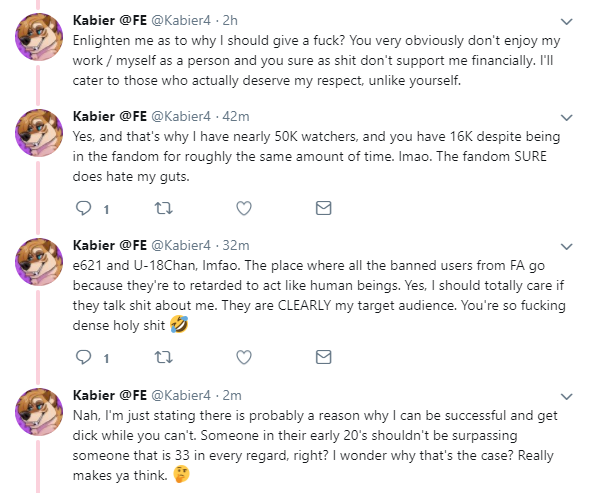Open the avatar next to the 2m tweet
This screenshot has width=611, height=493.
coord(42,412)
